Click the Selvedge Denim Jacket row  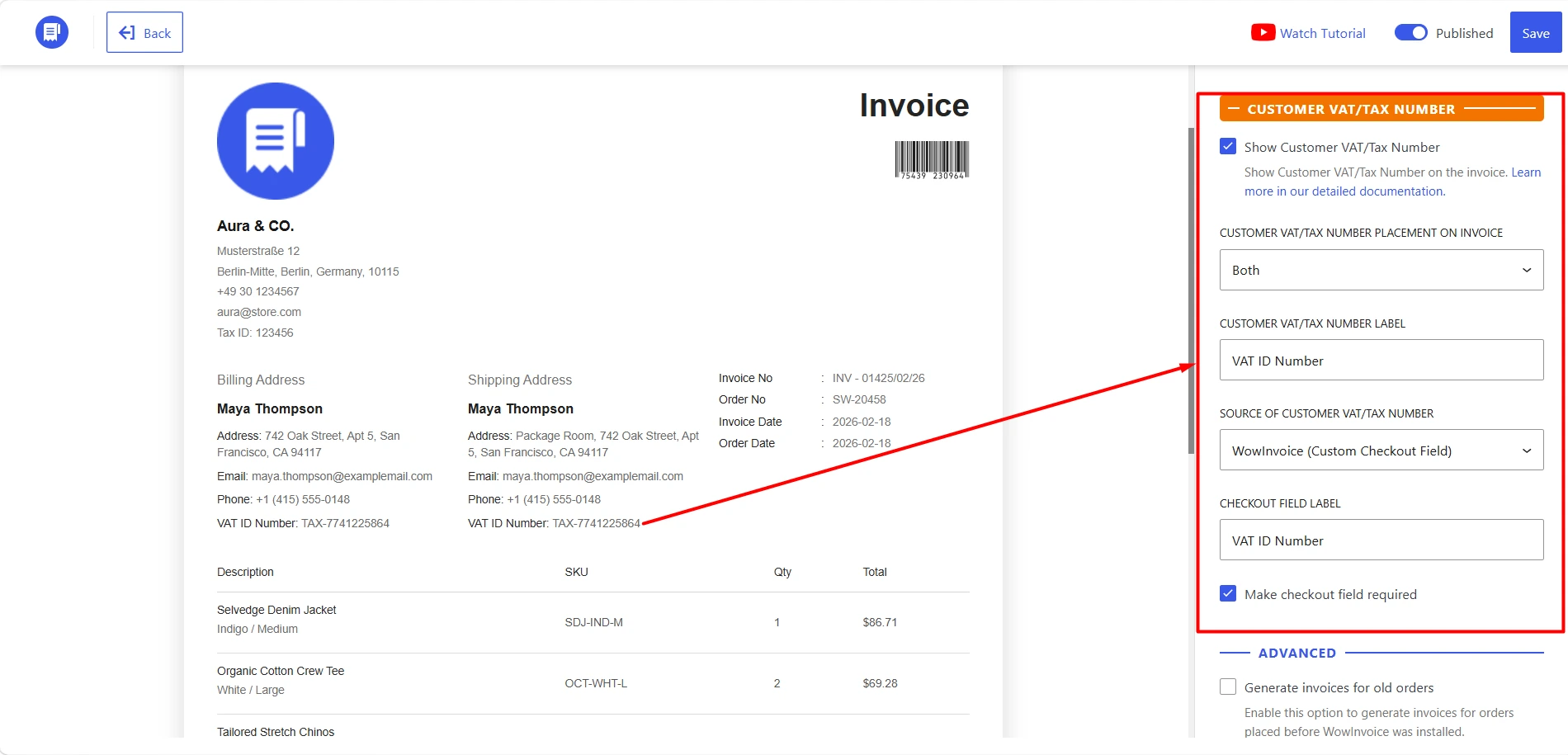(x=593, y=622)
